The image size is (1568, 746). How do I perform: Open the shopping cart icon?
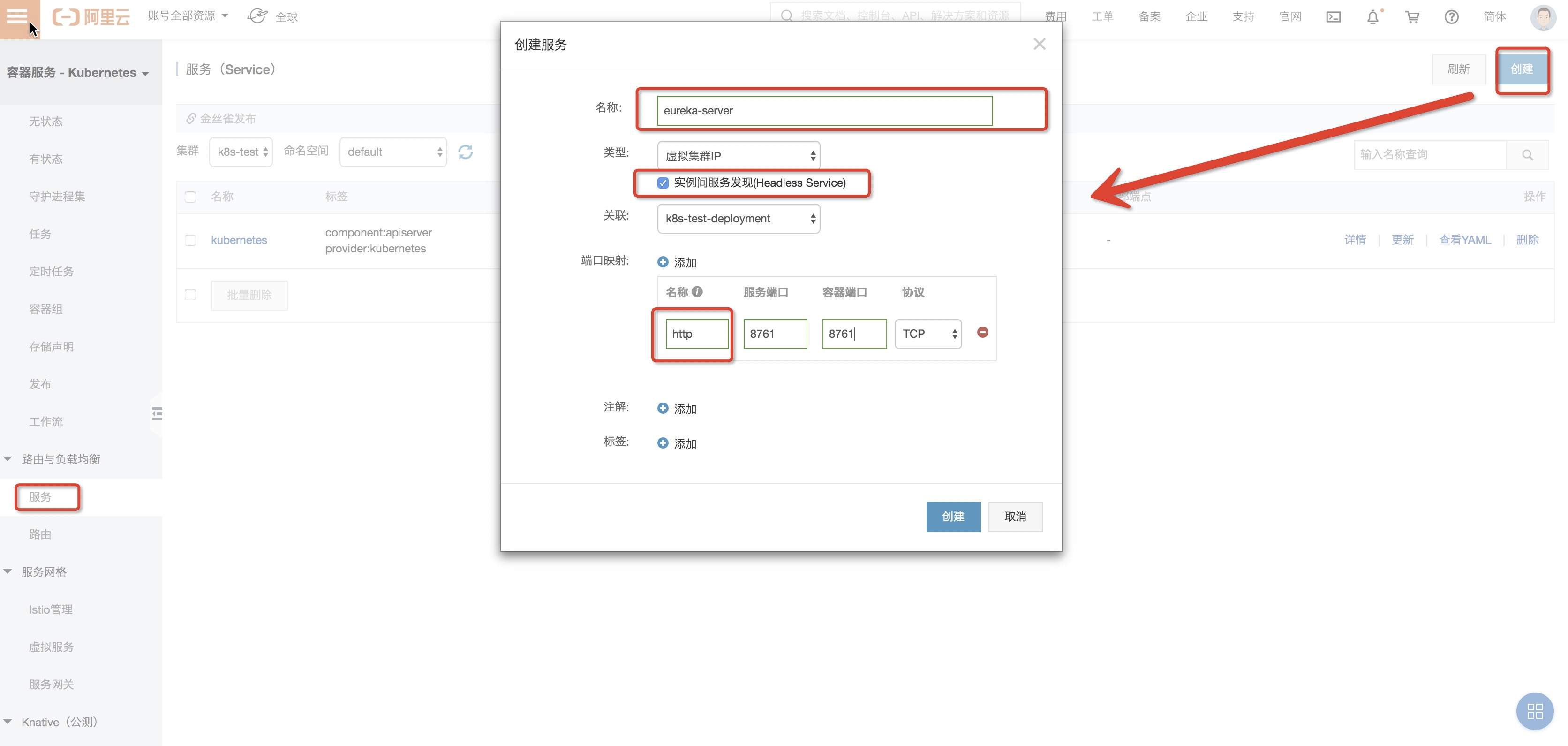point(1412,17)
